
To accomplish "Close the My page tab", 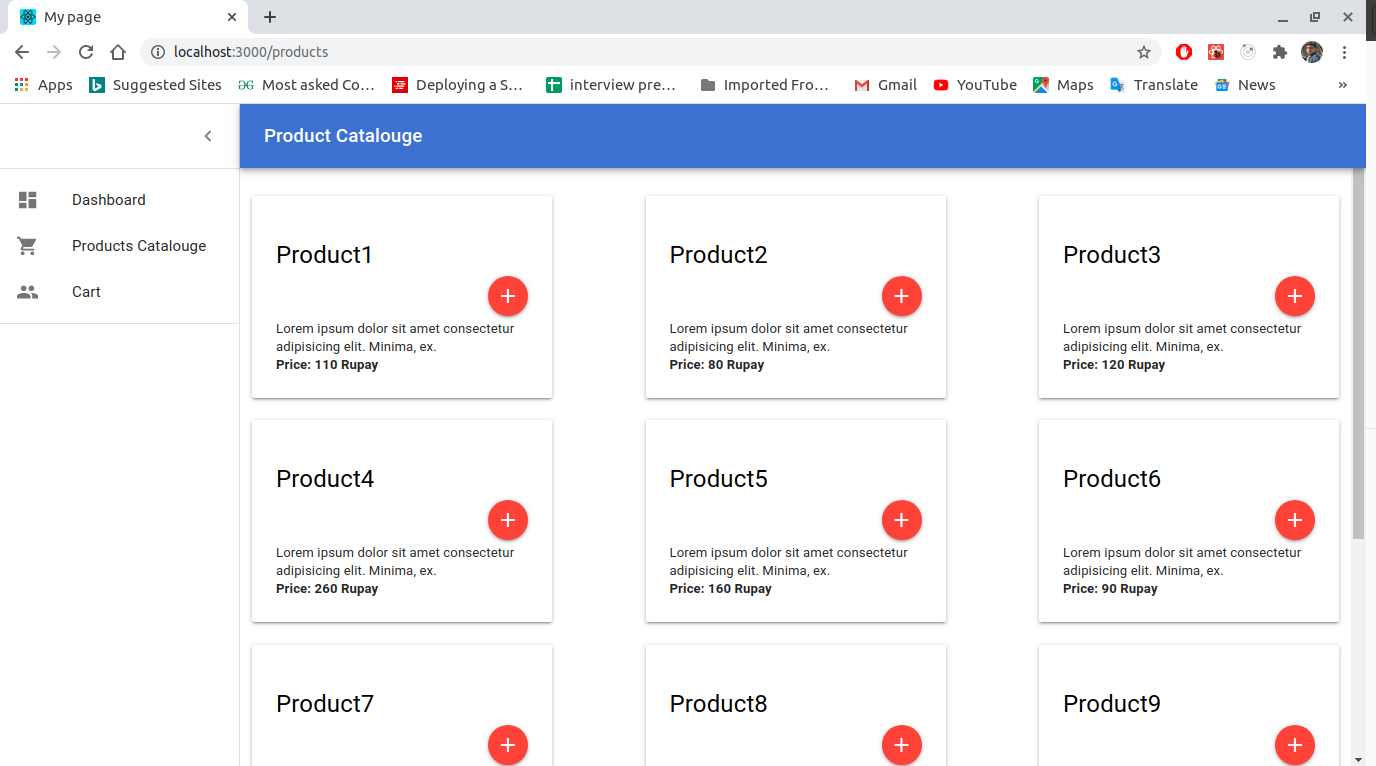I will (232, 17).
